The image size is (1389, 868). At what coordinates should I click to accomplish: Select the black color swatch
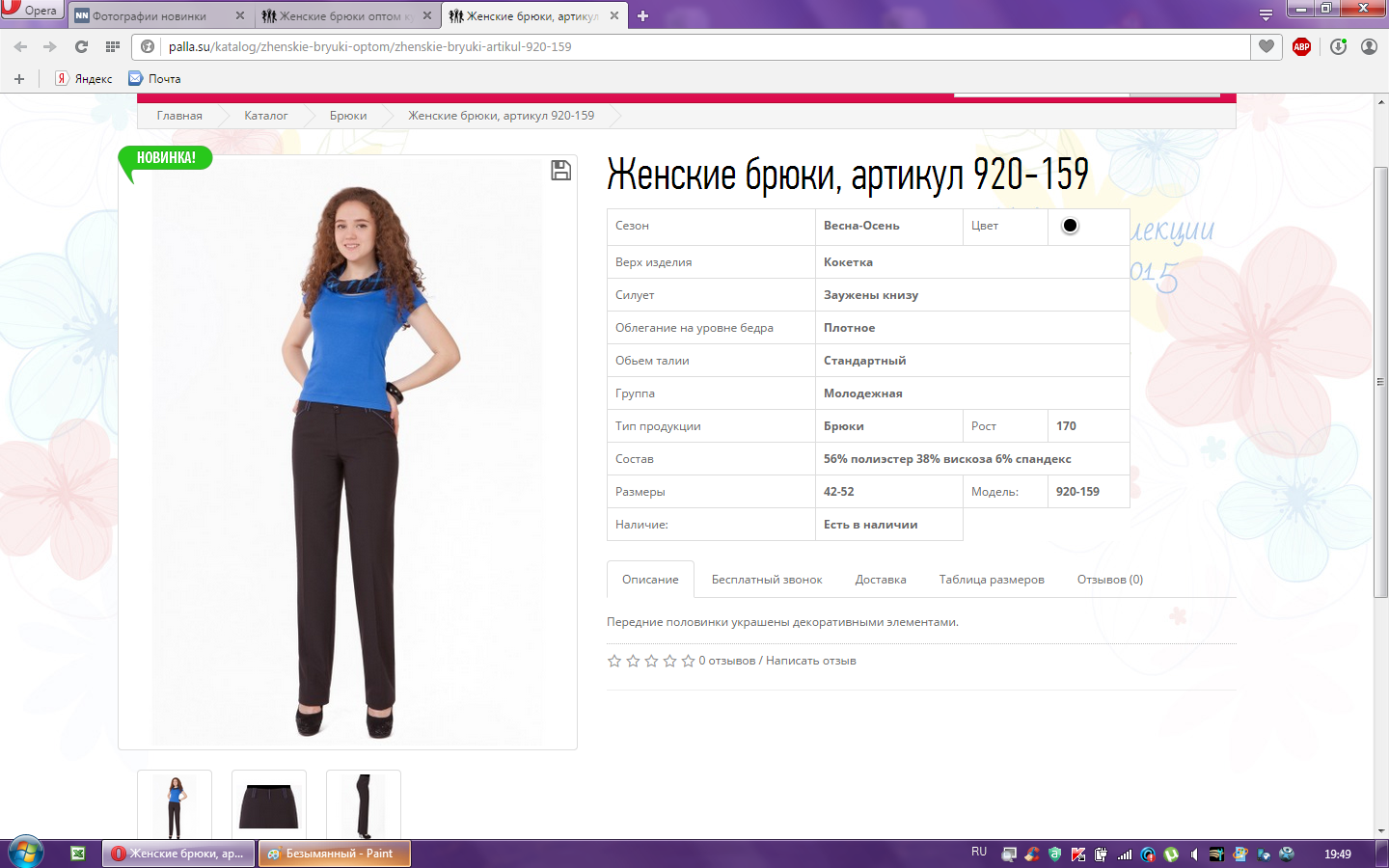click(1070, 226)
